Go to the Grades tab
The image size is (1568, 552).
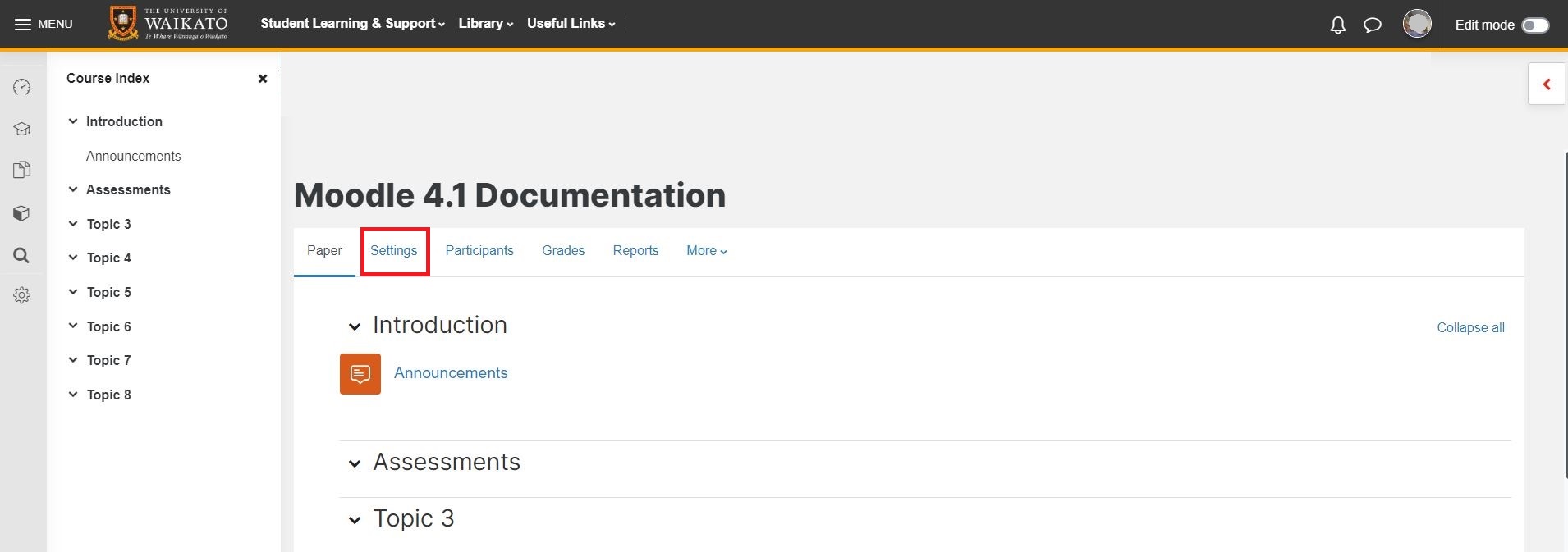563,251
